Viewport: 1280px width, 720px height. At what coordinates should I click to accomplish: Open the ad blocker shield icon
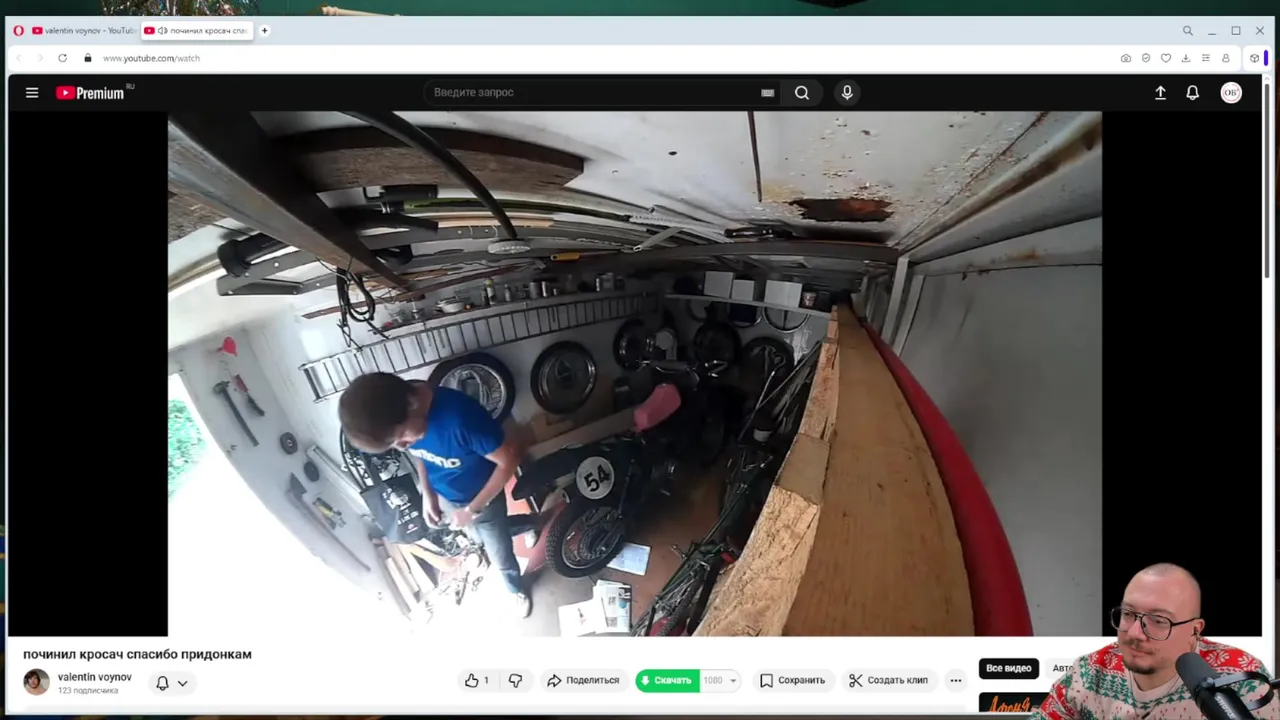point(1146,58)
